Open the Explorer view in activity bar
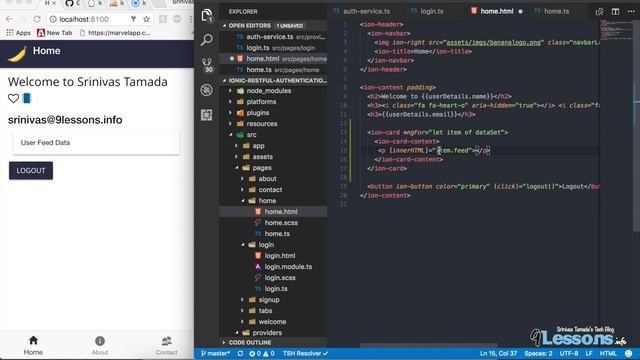The image size is (640, 360). click(207, 16)
